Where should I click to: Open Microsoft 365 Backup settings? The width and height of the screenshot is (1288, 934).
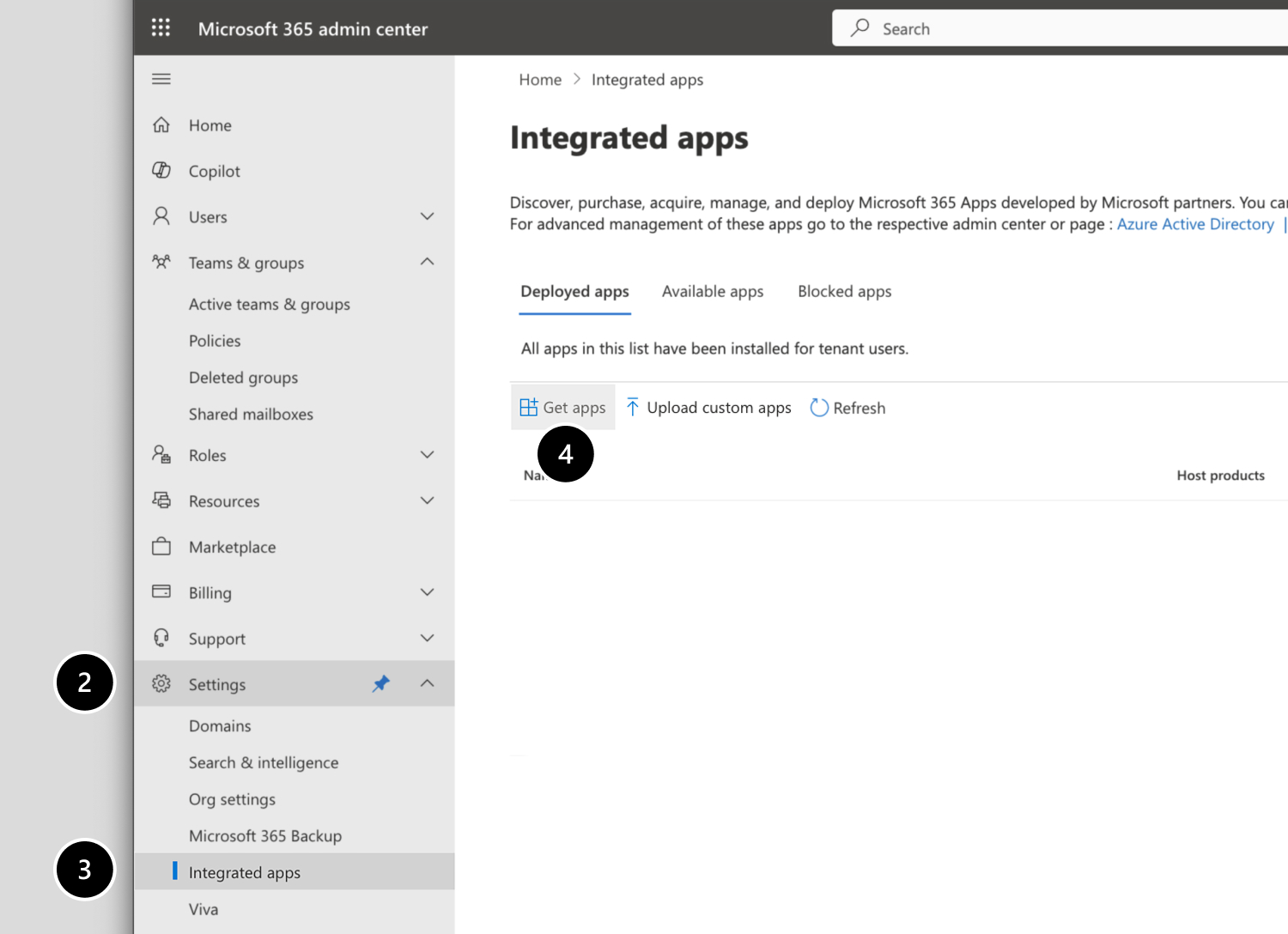click(x=265, y=835)
